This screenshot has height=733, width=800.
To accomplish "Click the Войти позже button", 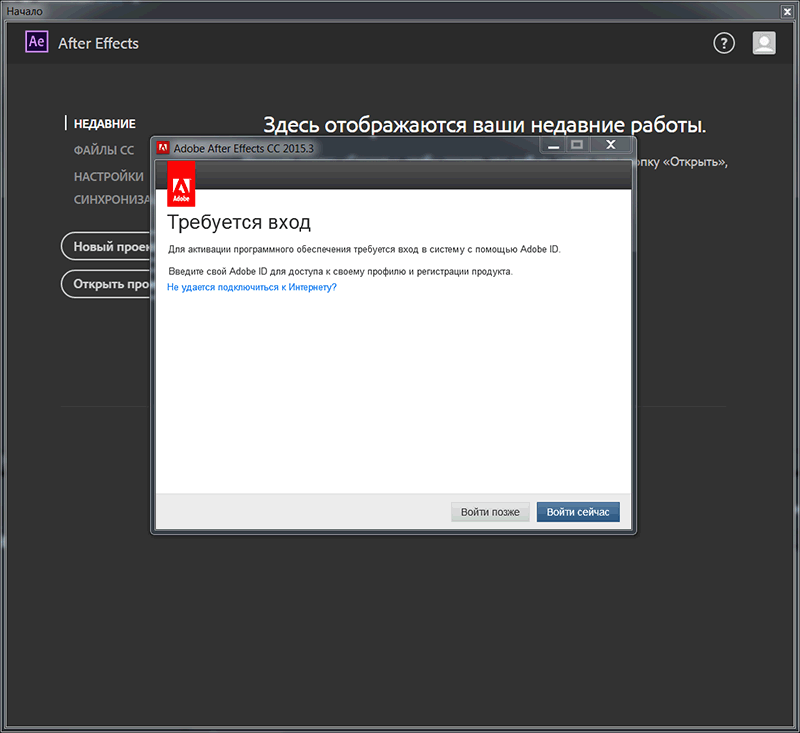I will tap(490, 512).
